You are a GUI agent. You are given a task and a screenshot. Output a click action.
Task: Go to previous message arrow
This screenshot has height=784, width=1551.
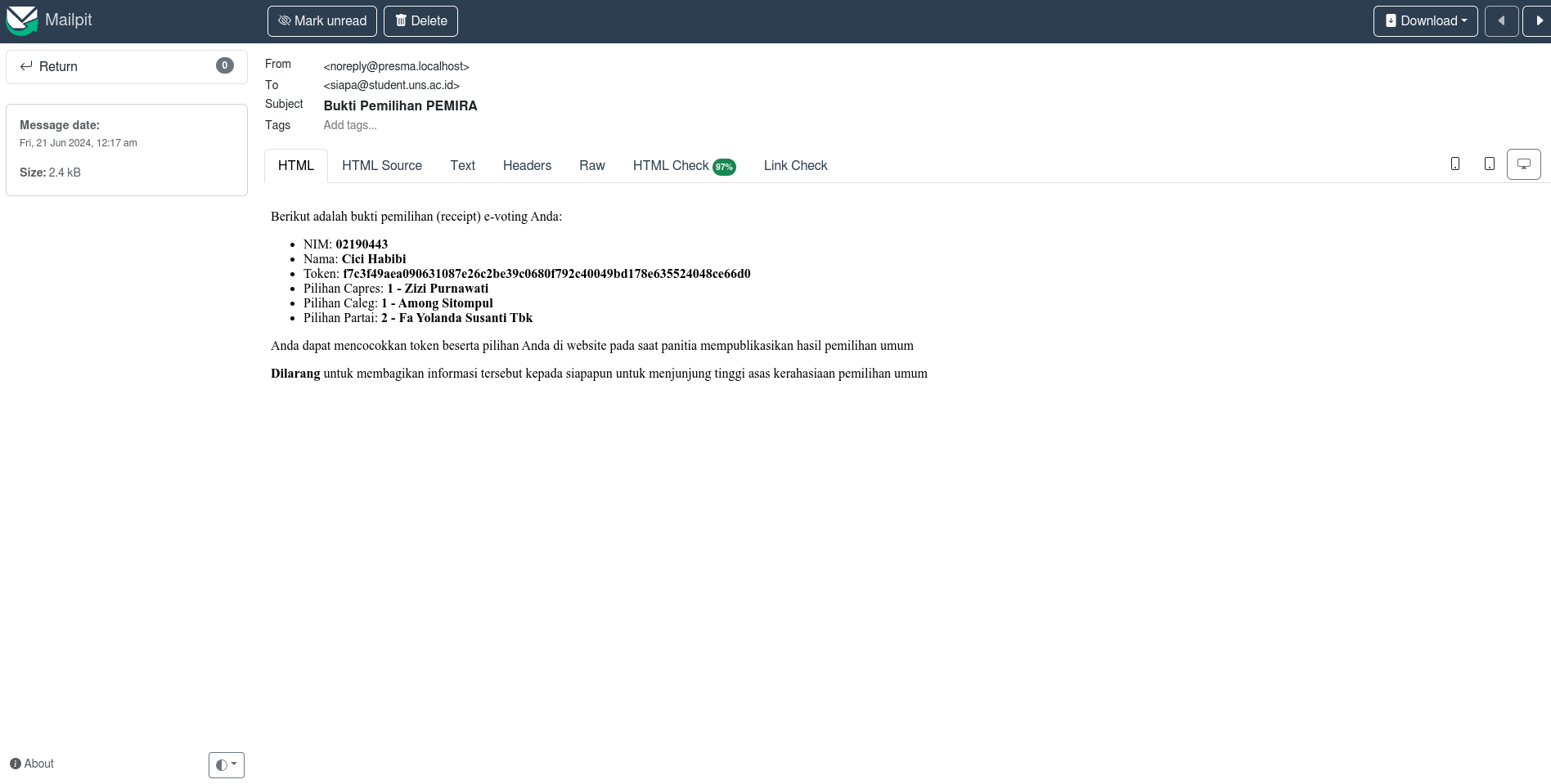[x=1501, y=21]
